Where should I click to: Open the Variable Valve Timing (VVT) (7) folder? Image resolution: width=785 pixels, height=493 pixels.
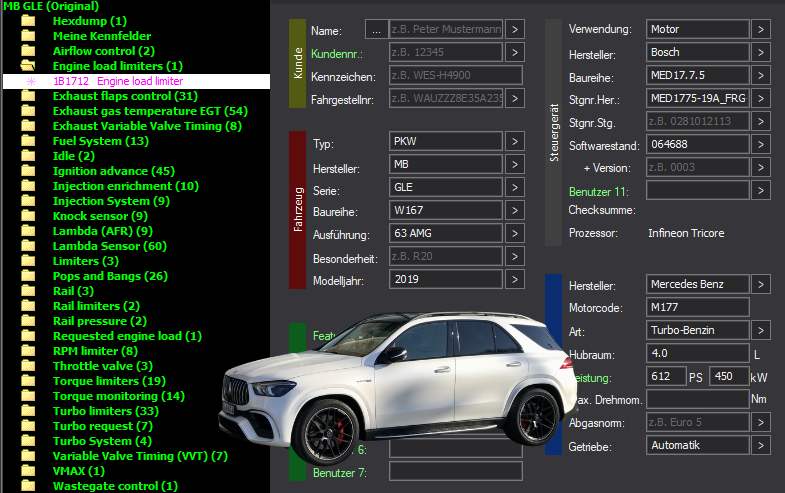140,456
